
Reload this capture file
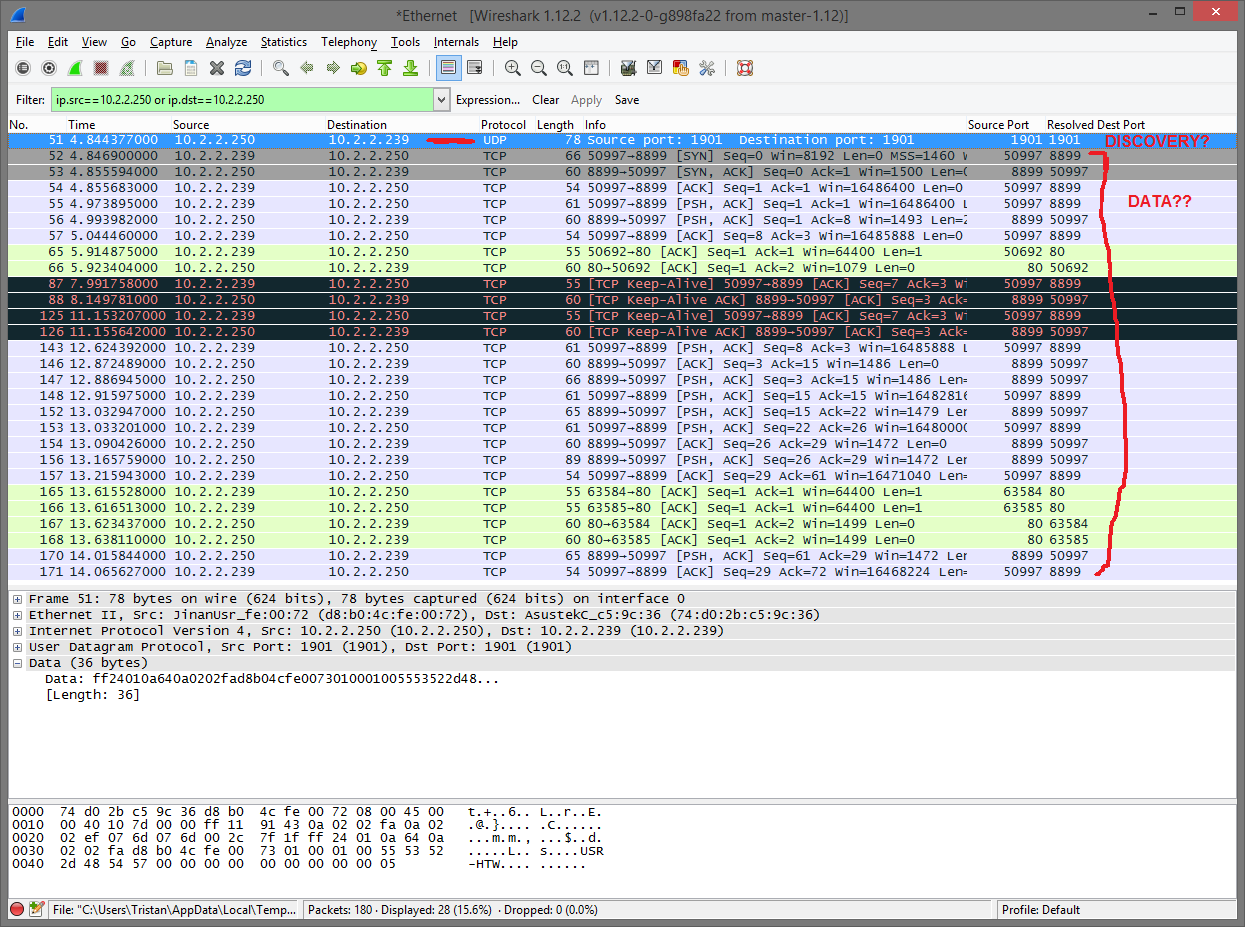click(x=243, y=68)
